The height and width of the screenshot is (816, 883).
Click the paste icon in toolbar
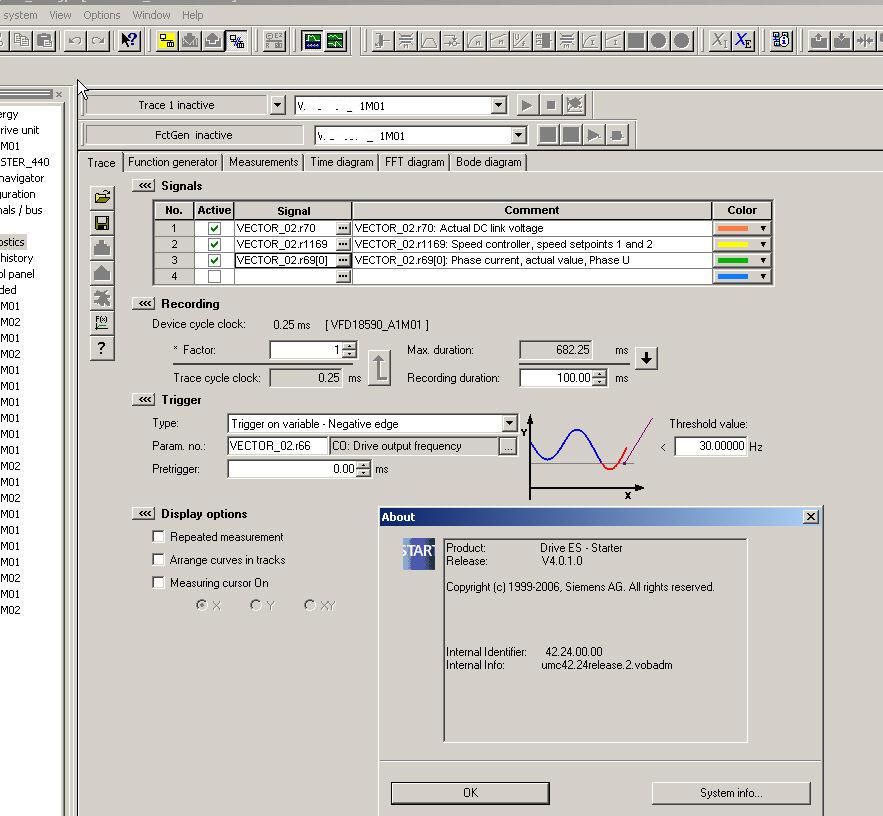tap(44, 41)
